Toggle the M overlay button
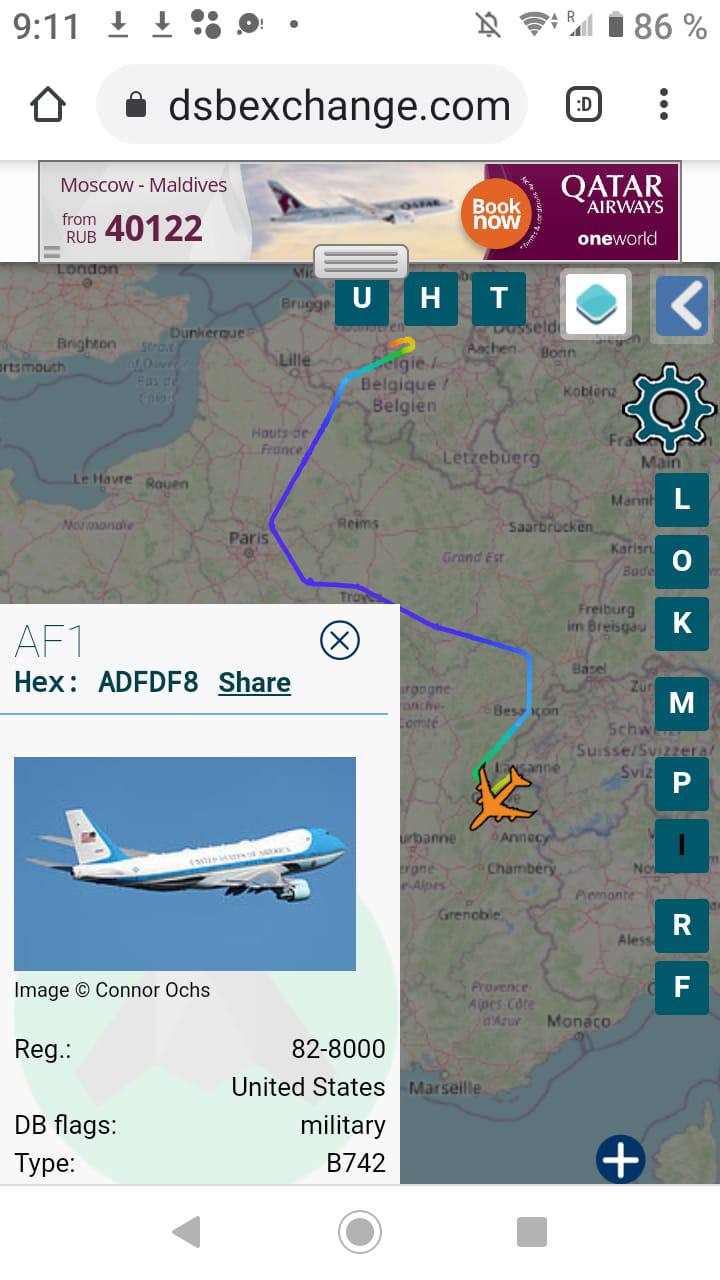 pyautogui.click(x=682, y=703)
